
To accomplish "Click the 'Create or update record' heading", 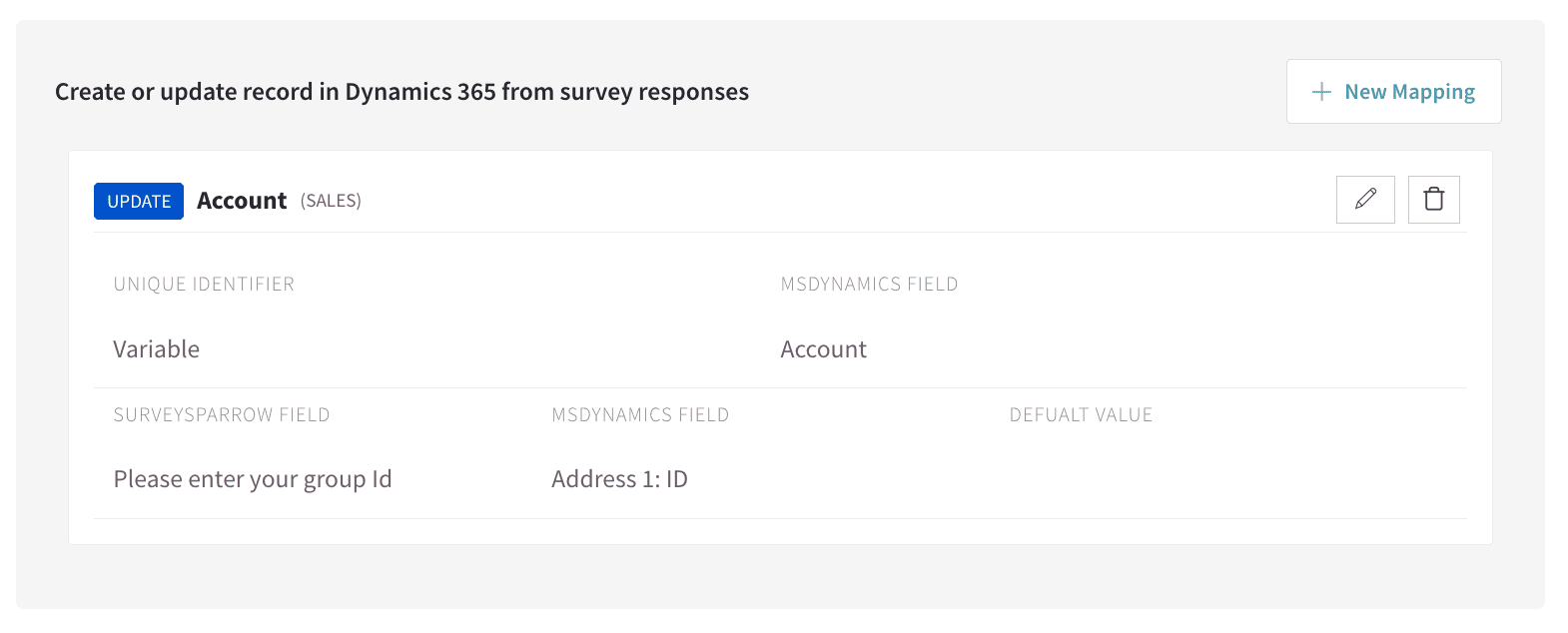I will point(401,92).
